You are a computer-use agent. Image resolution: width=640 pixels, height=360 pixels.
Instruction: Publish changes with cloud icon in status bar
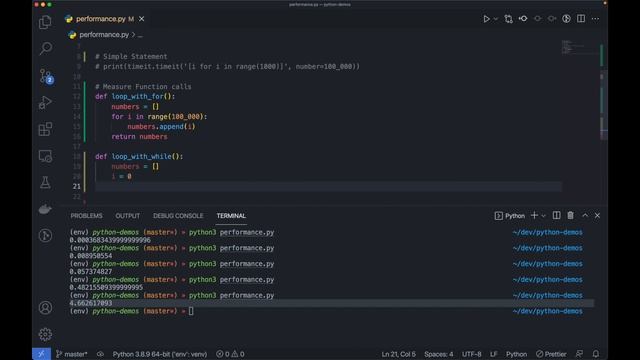coord(100,354)
